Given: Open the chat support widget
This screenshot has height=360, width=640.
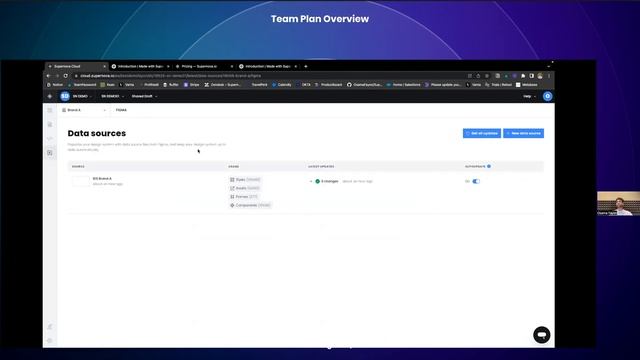Looking at the screenshot, I should click(542, 335).
